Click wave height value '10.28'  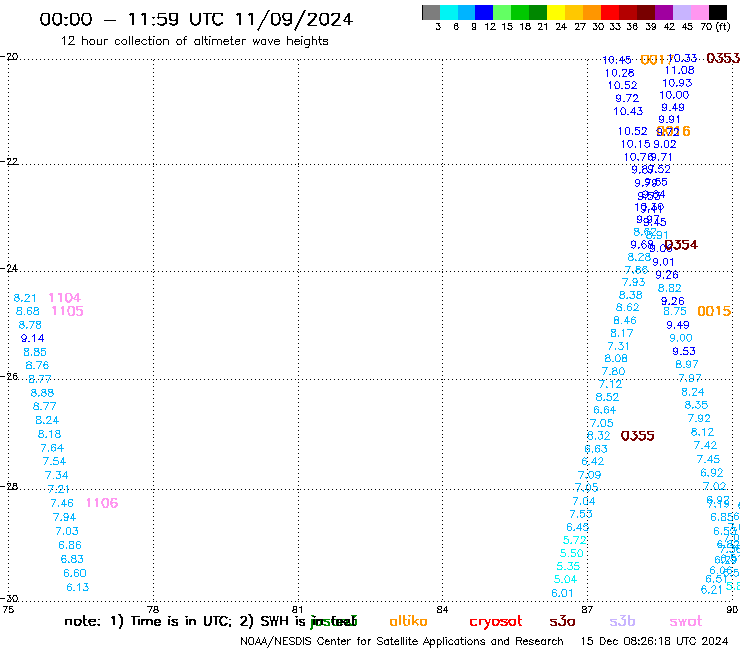coord(620,73)
